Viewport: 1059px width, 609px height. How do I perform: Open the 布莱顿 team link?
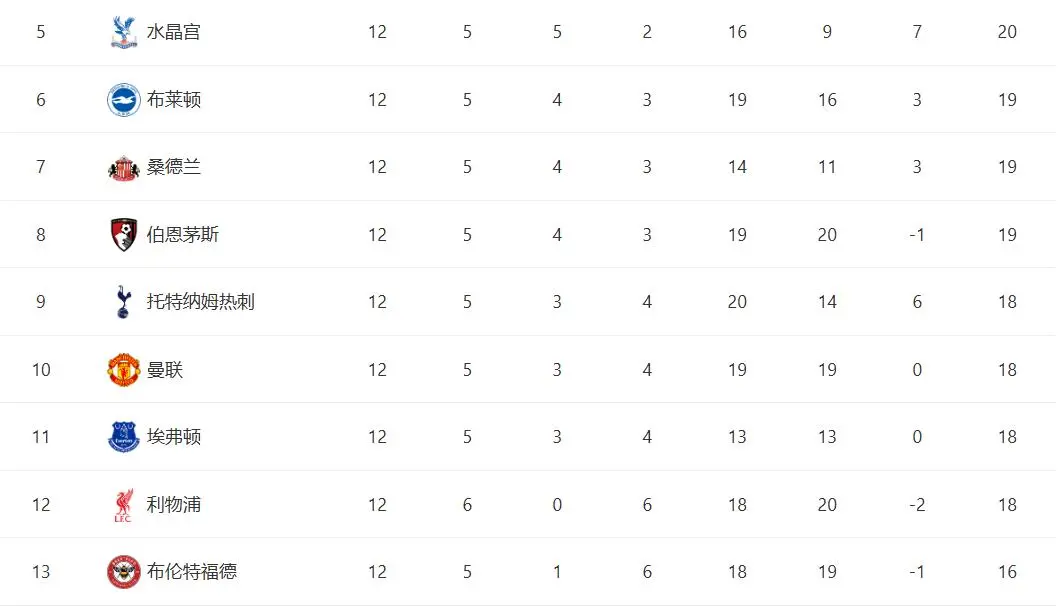tap(174, 100)
